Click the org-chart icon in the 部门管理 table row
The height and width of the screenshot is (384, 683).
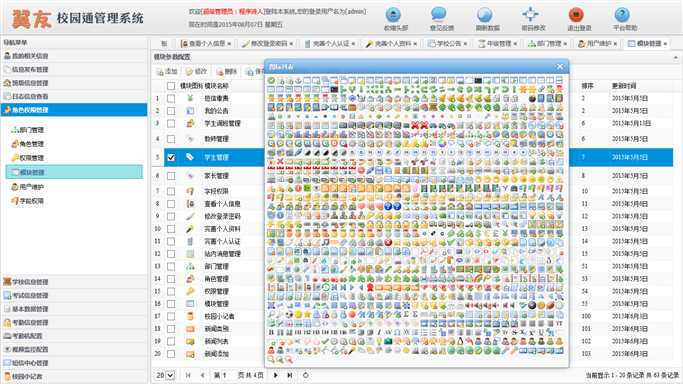click(190, 266)
